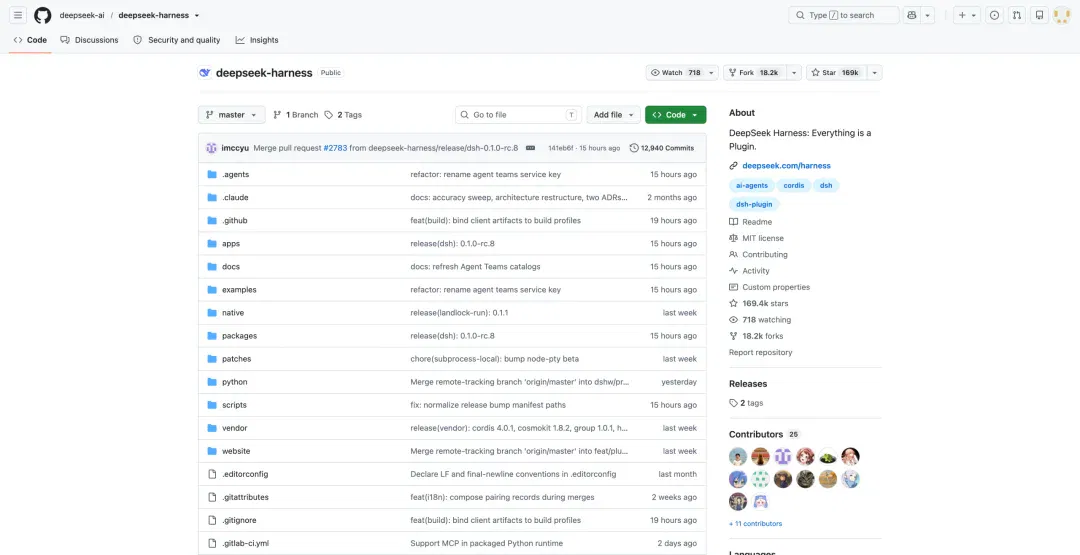View the MIT license link
This screenshot has height=555, width=1080.
pyautogui.click(x=756, y=238)
